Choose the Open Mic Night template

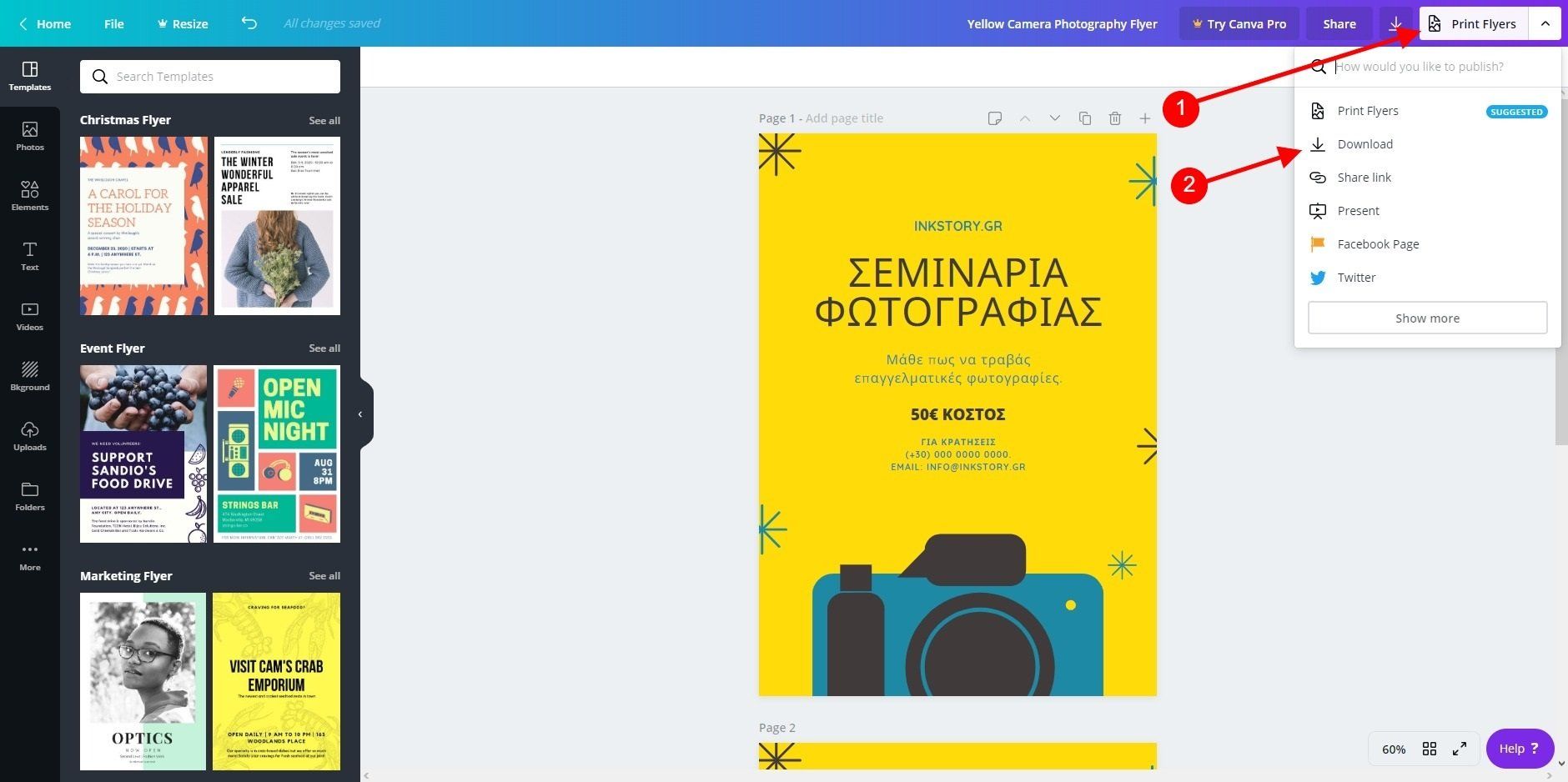point(277,454)
